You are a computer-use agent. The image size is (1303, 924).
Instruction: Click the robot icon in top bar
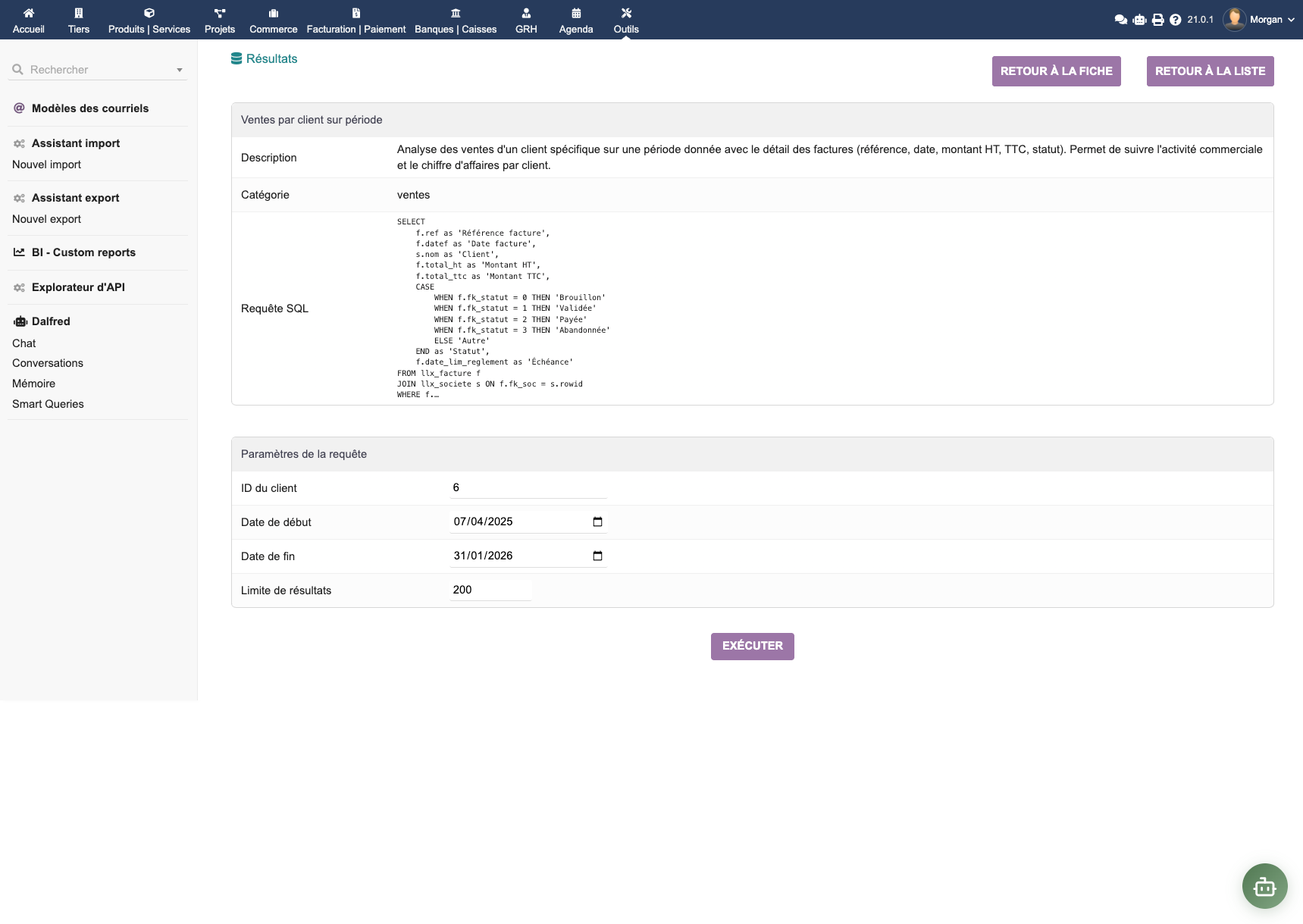pos(1139,20)
